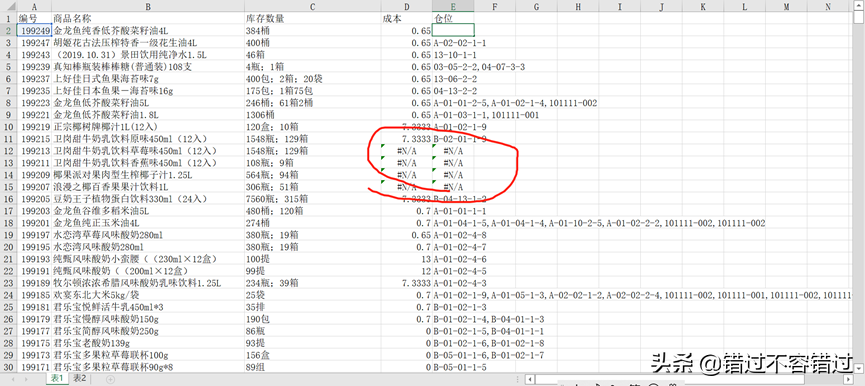
Task: Click cell with ID 199205
Action: pyautogui.click(x=34, y=199)
